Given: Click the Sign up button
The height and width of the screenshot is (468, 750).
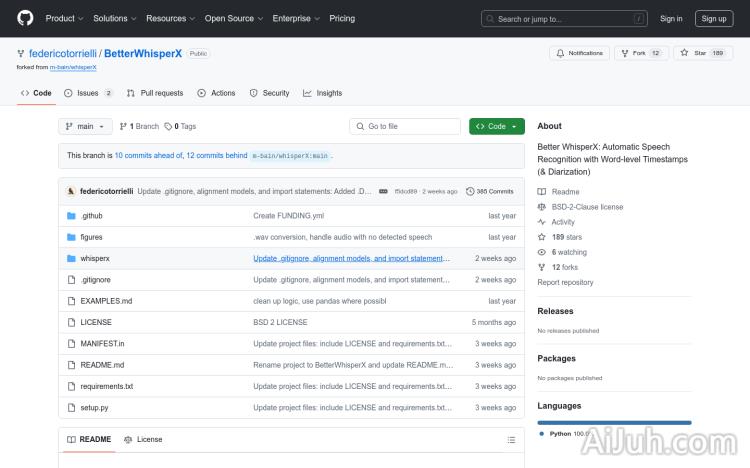Looking at the screenshot, I should click(714, 18).
